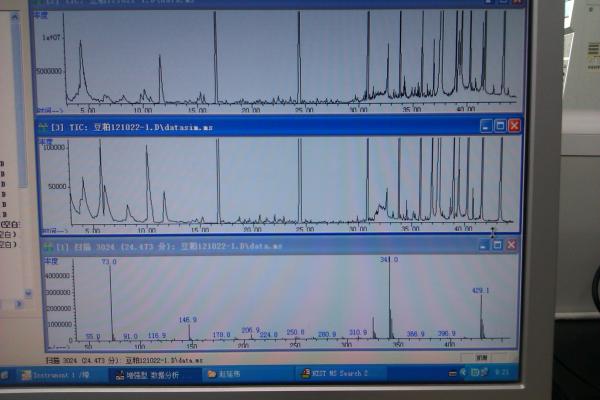This screenshot has width=600, height=400.
Task: Click the [1] scan window title bar icon
Action: coord(48,247)
